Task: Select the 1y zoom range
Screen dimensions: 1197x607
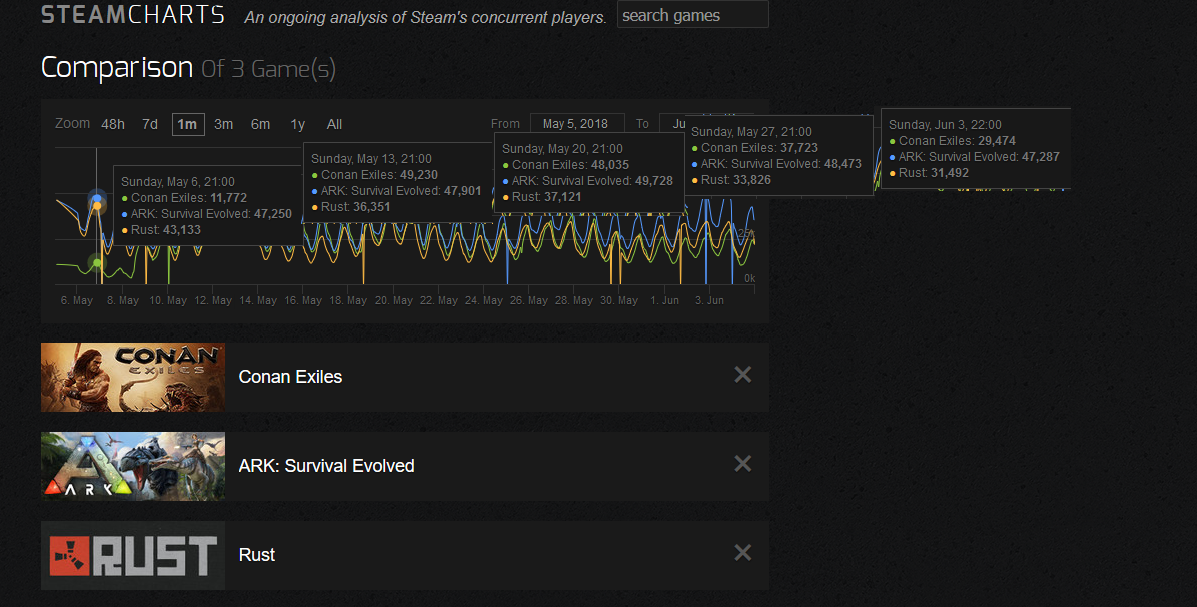Action: [x=298, y=124]
